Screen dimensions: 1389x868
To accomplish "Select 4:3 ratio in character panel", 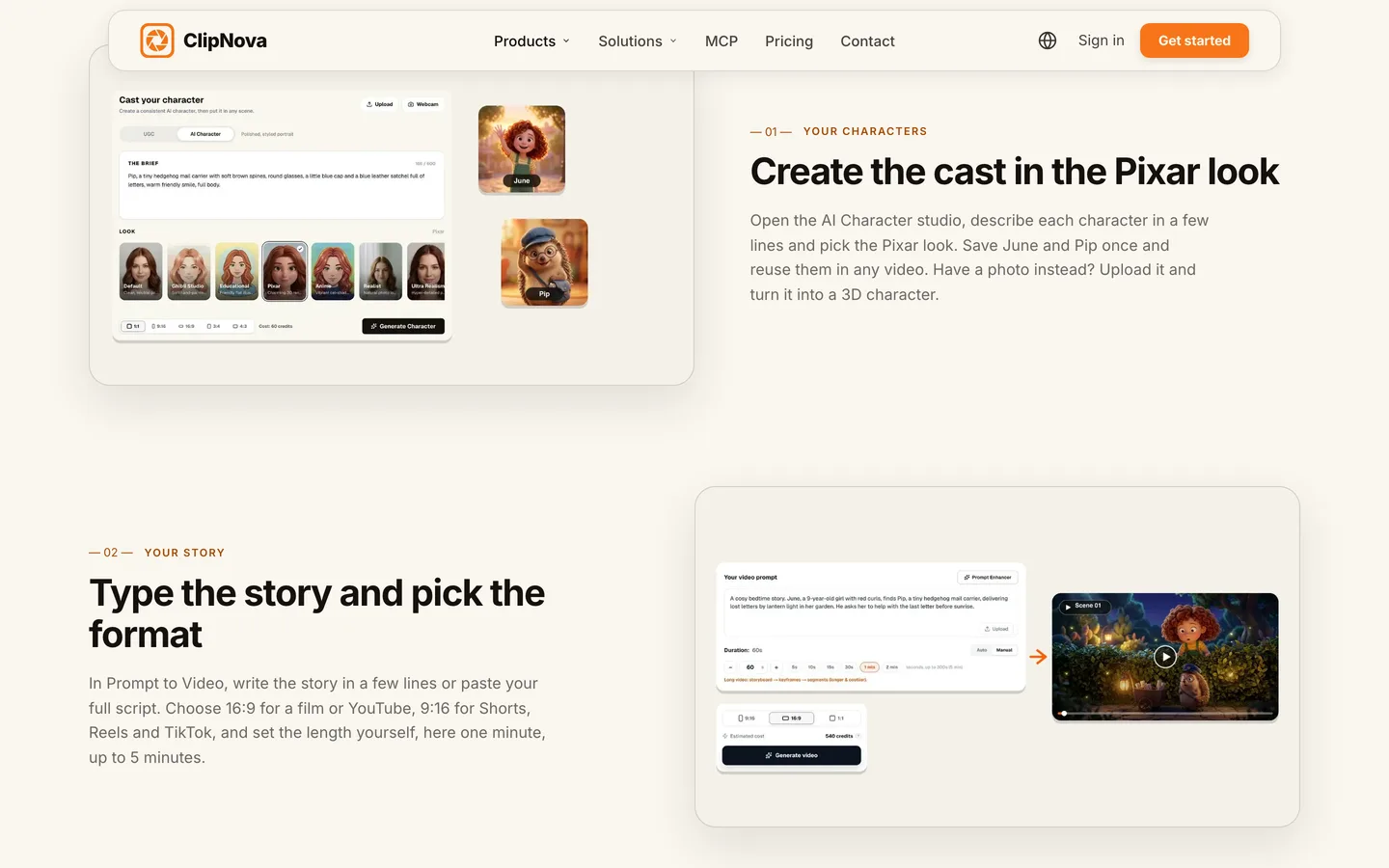I will [x=240, y=326].
